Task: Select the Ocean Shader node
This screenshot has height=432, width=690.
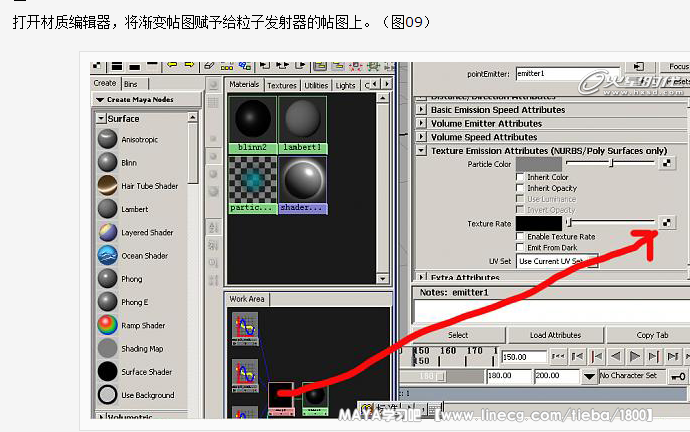Action: coord(133,256)
